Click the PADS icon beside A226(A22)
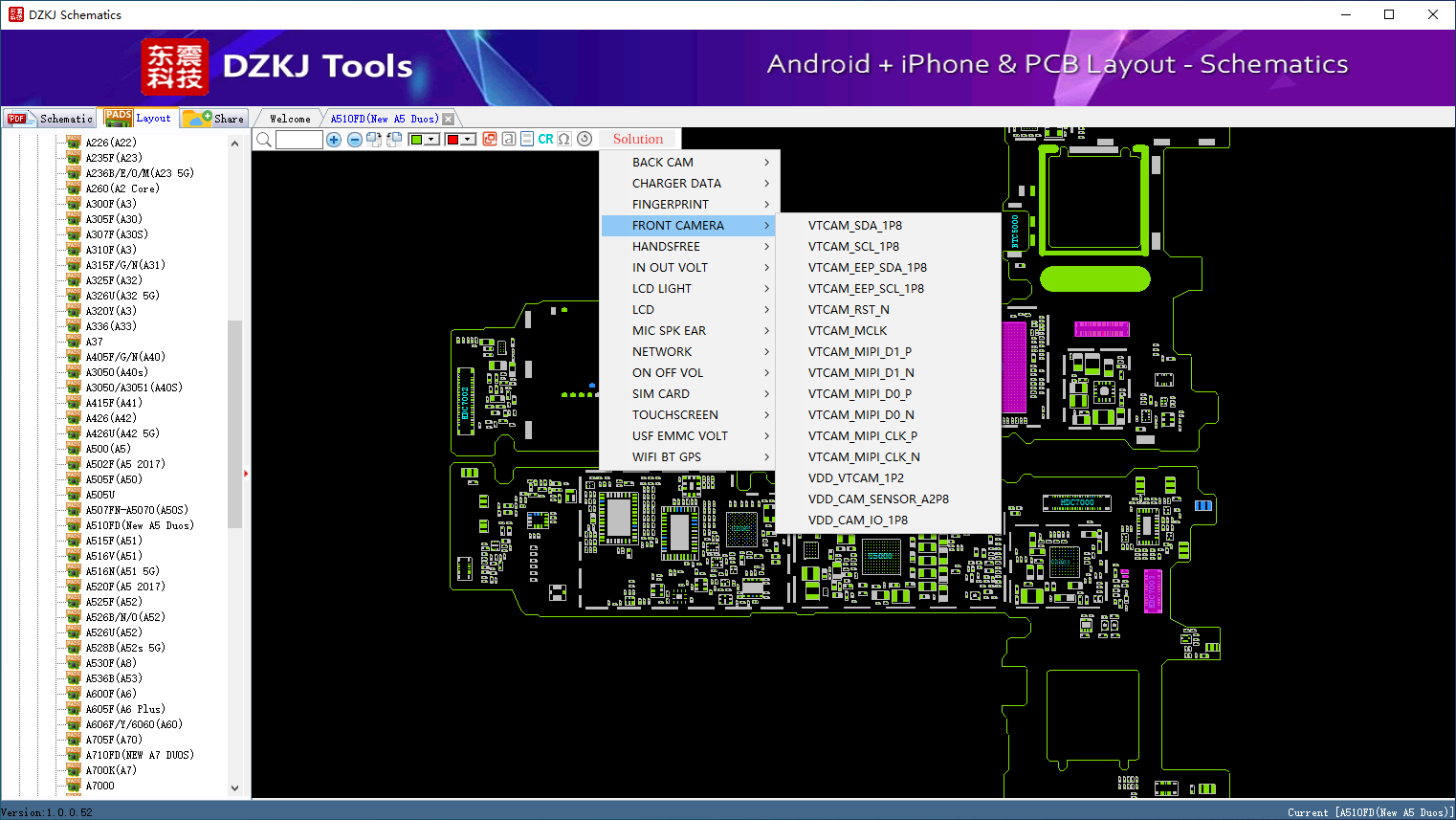Viewport: 1456px width, 820px height. (74, 143)
